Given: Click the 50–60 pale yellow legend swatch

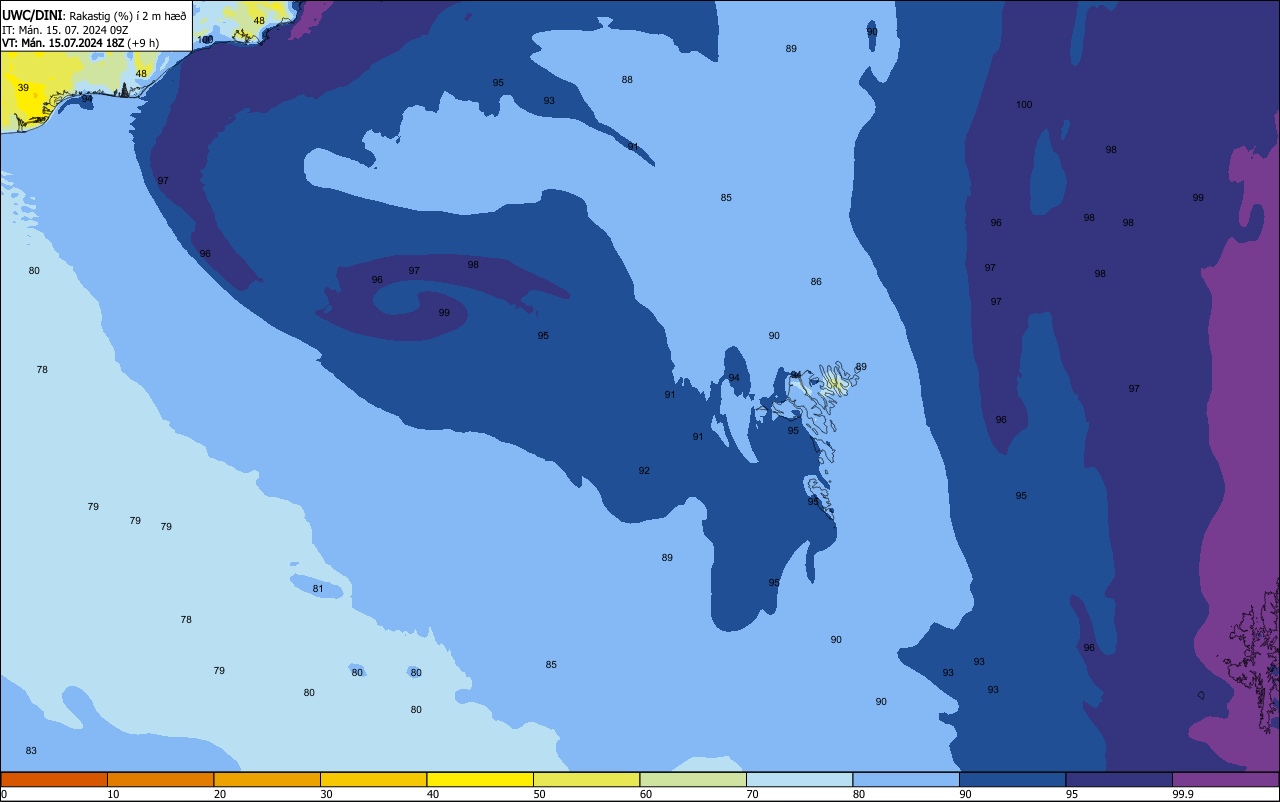Looking at the screenshot, I should [586, 779].
